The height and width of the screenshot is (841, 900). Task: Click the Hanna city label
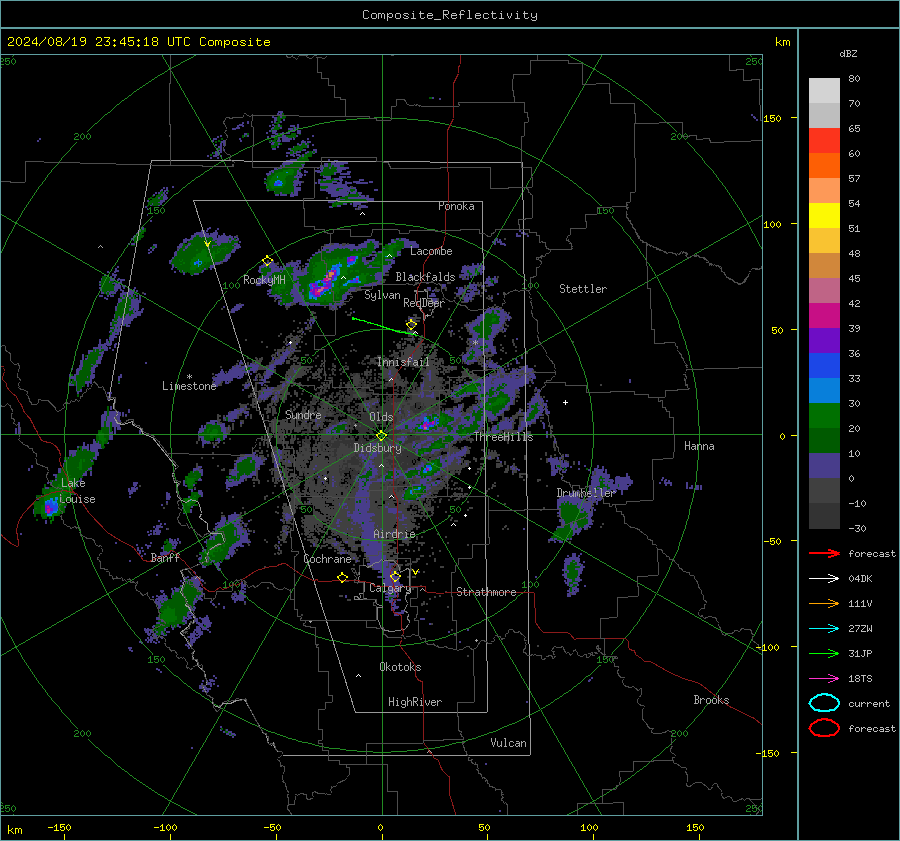699,446
